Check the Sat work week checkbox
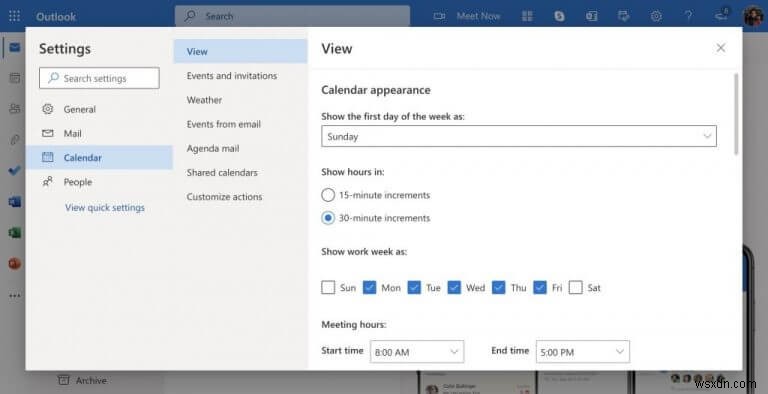The image size is (768, 394). [576, 287]
